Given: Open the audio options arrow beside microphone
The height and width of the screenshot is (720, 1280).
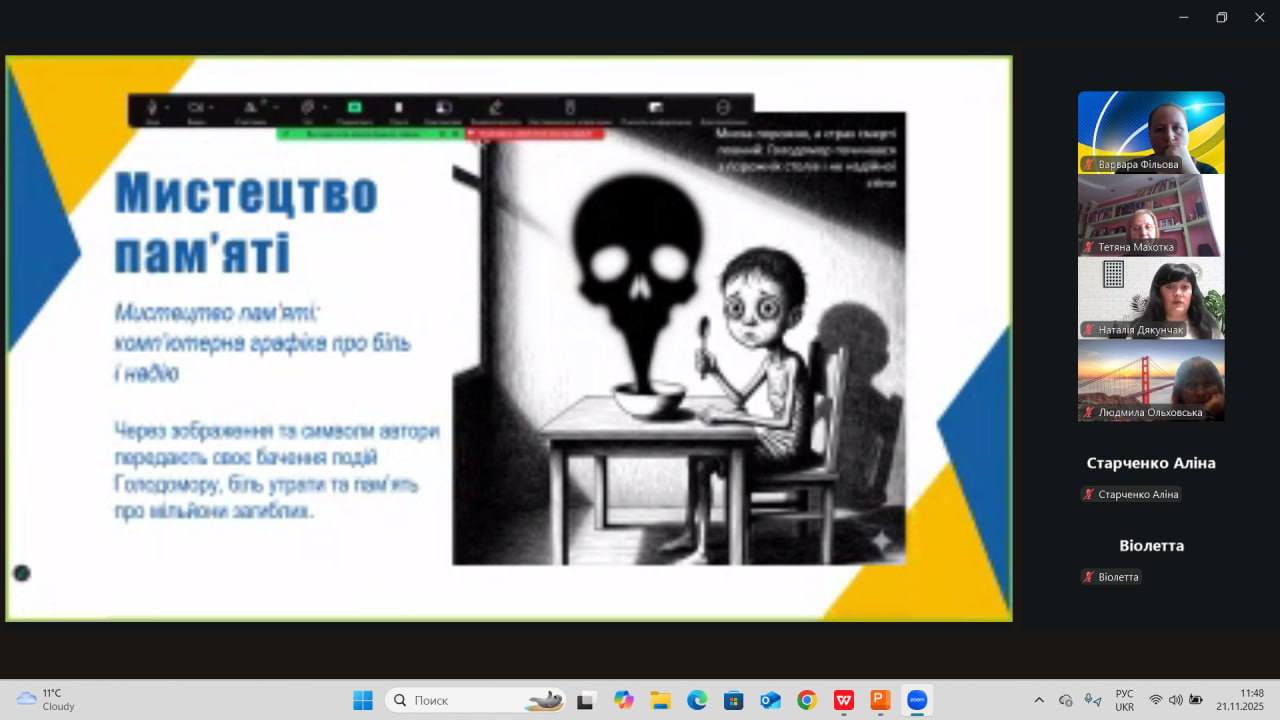Looking at the screenshot, I should coord(167,107).
